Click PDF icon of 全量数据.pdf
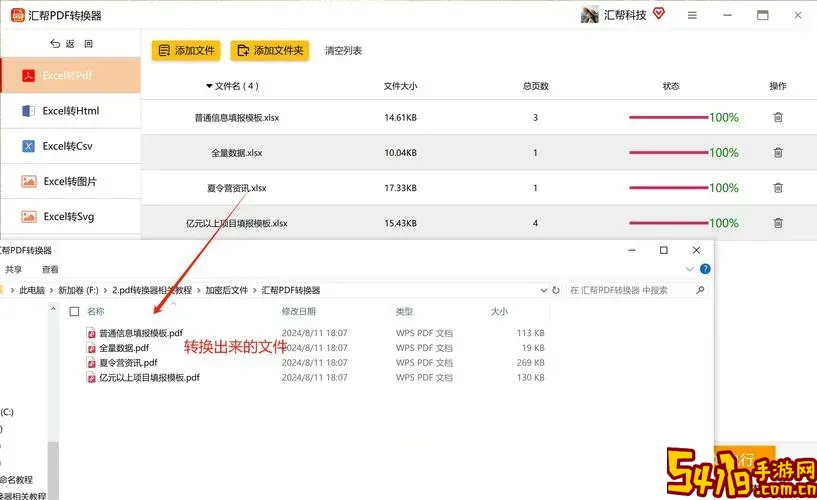The height and width of the screenshot is (500, 817). click(91, 347)
